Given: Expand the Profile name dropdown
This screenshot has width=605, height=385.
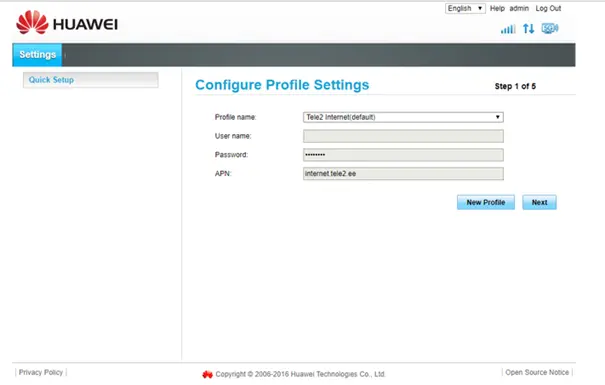Looking at the screenshot, I should [x=403, y=117].
